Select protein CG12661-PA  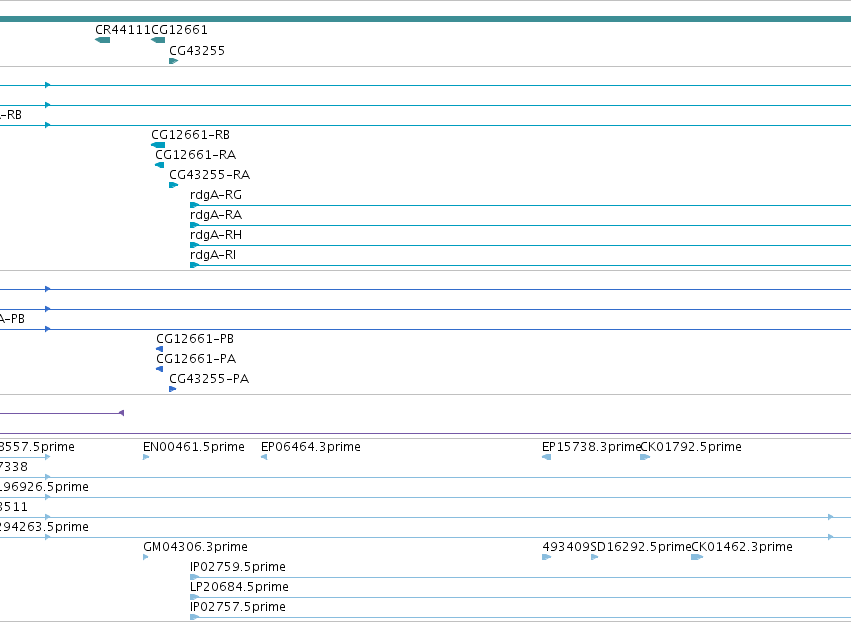(196, 359)
